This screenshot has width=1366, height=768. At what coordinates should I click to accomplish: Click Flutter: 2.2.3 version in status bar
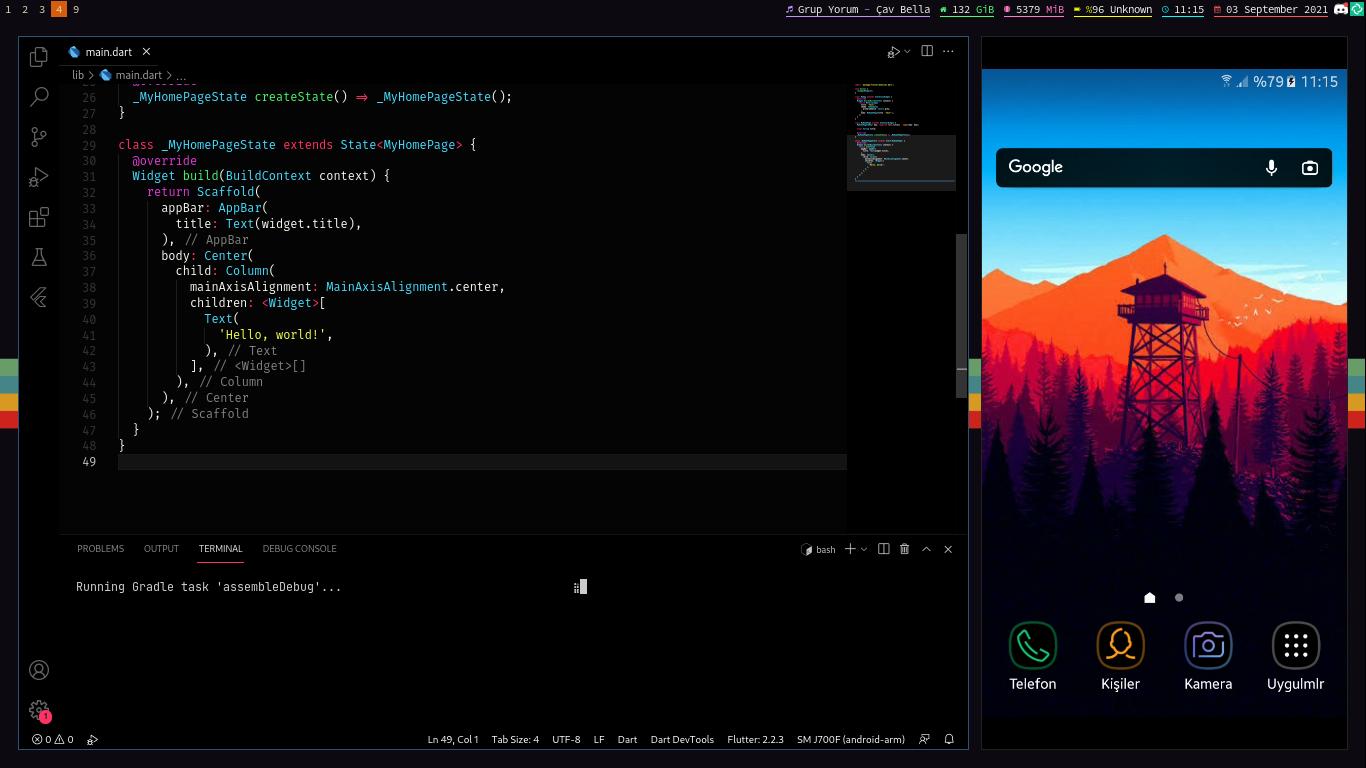tap(755, 739)
